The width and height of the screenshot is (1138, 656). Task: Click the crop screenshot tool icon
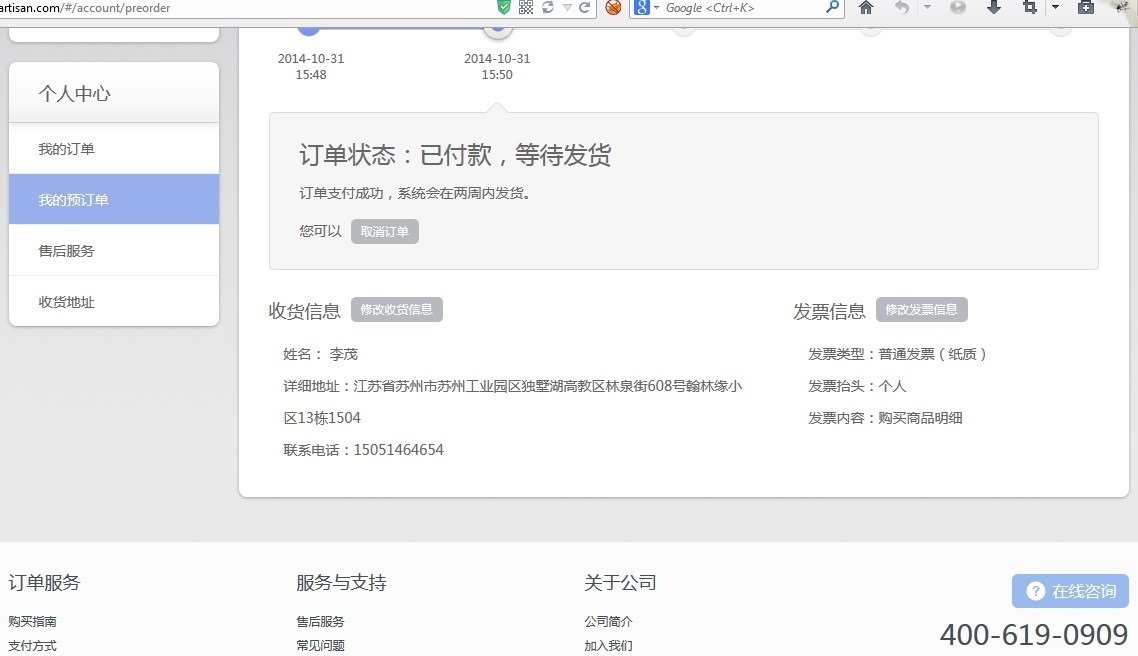pyautogui.click(x=1030, y=7)
